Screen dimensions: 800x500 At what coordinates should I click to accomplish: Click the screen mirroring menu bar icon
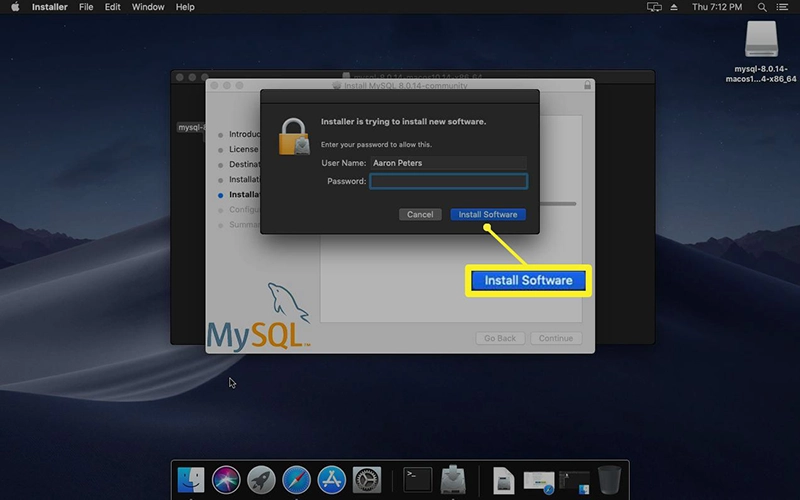pos(654,7)
